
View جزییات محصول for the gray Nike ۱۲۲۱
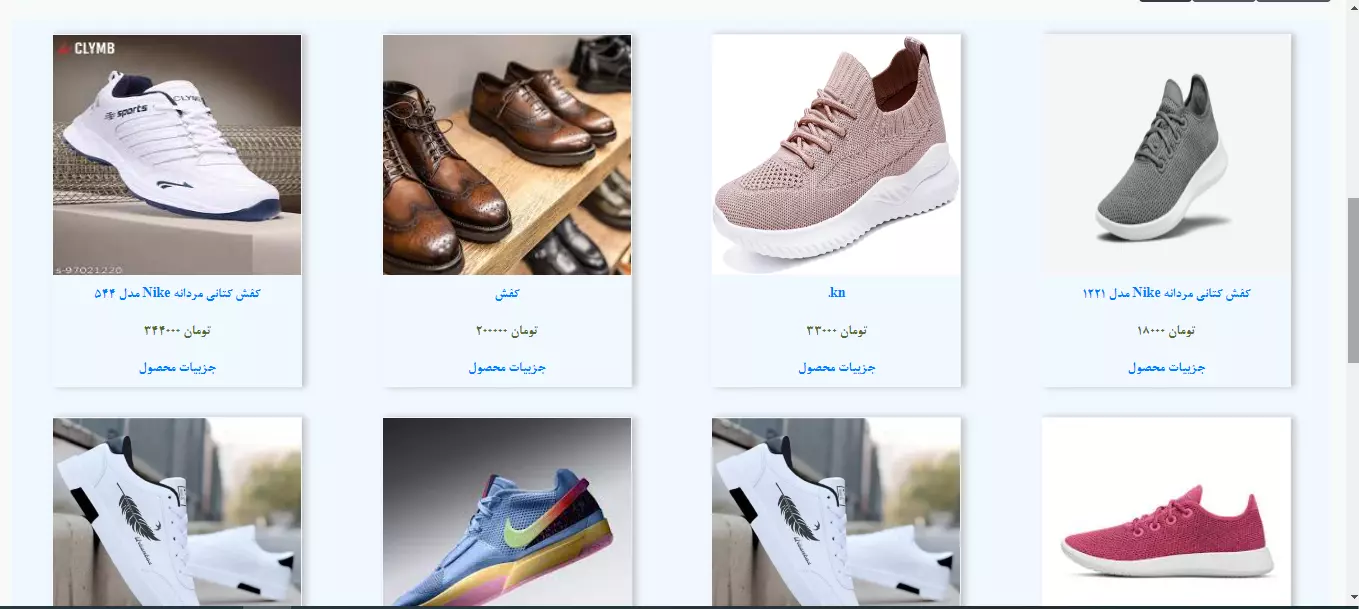pos(1166,367)
